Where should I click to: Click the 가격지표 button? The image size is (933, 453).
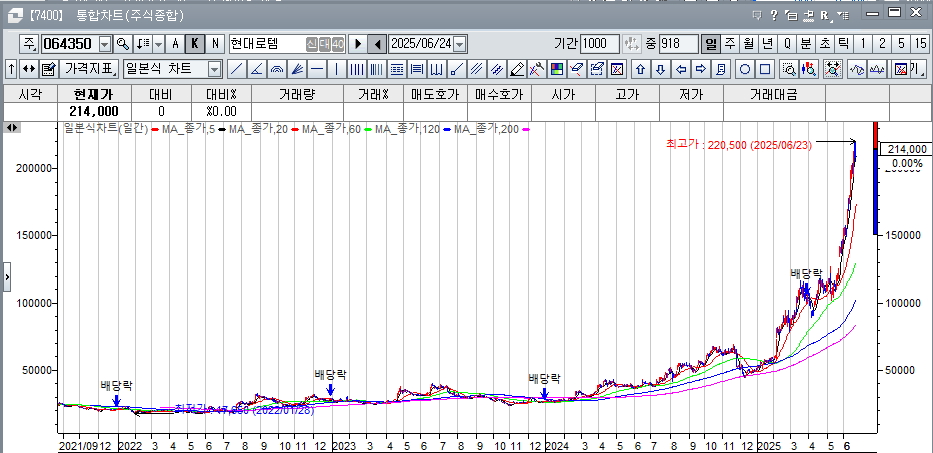(x=88, y=69)
